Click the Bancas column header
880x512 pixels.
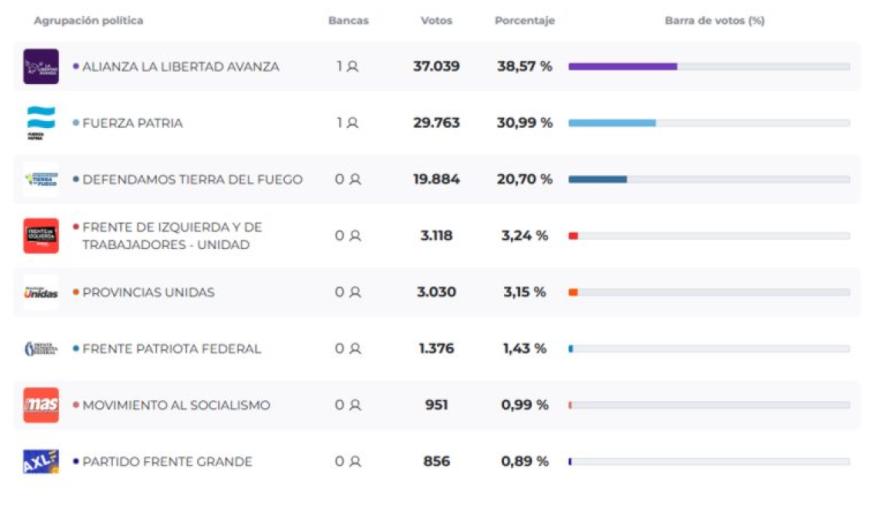tap(348, 21)
